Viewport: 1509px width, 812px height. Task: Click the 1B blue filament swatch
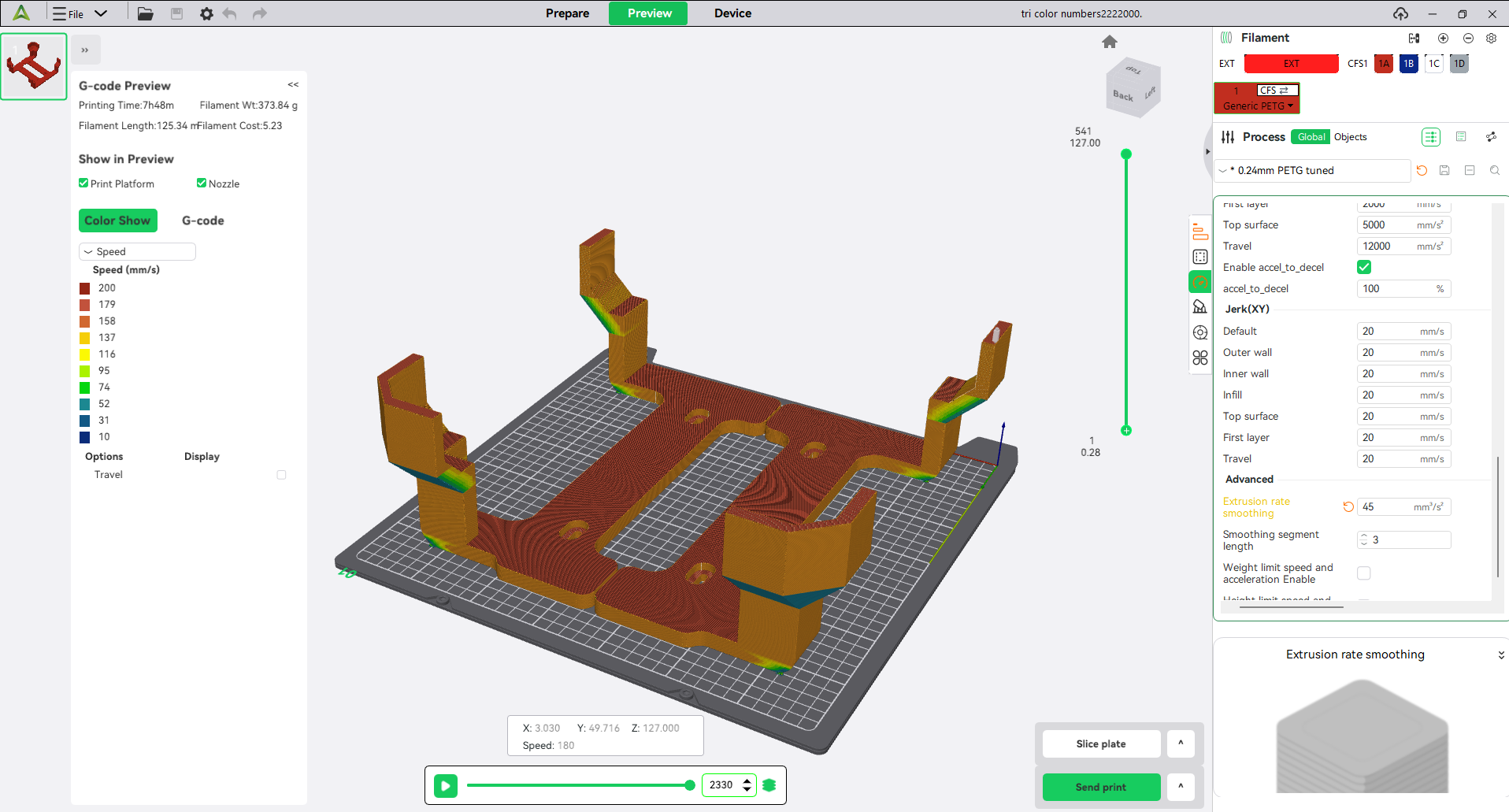coord(1409,64)
